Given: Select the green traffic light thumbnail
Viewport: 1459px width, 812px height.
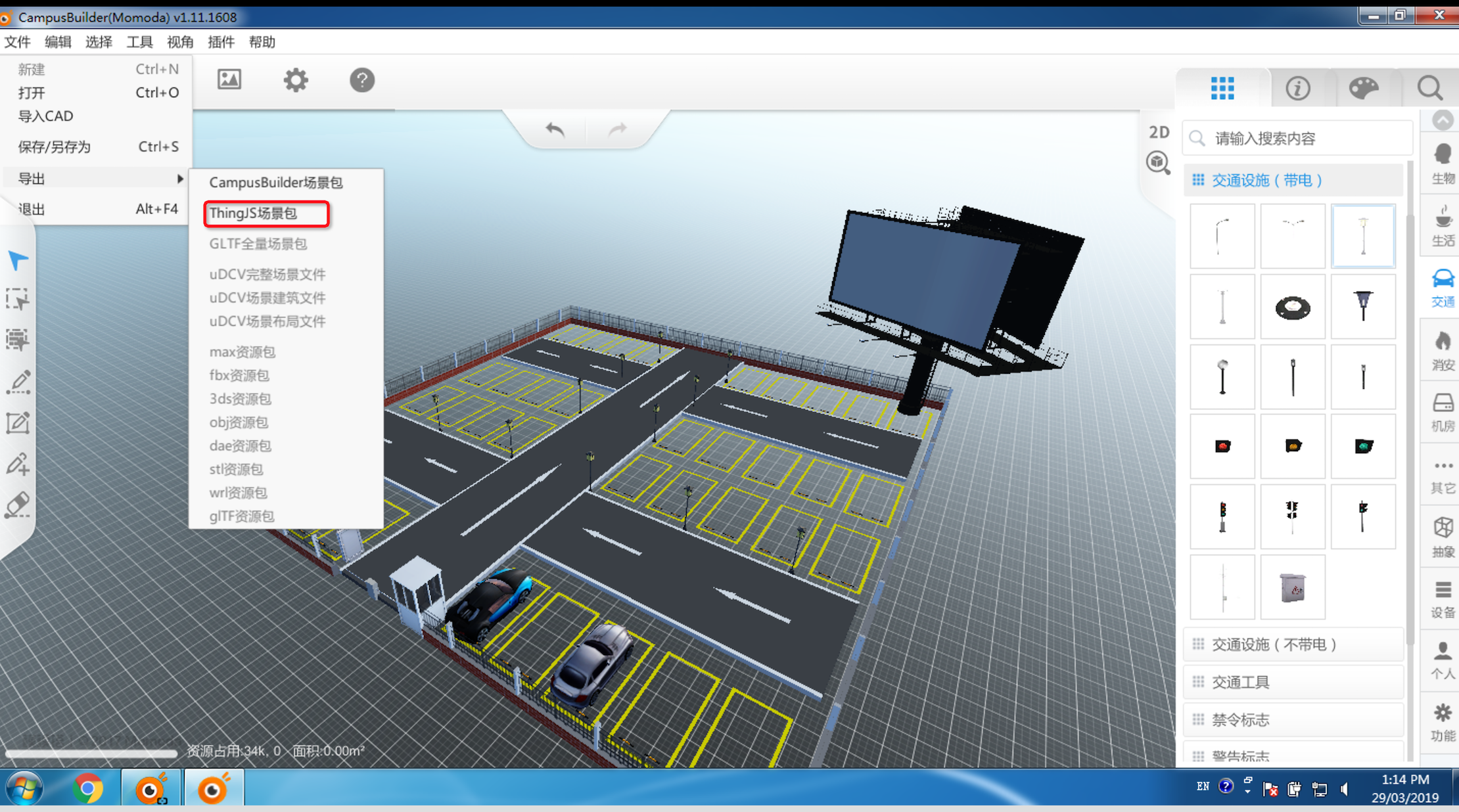Looking at the screenshot, I should (x=1363, y=447).
